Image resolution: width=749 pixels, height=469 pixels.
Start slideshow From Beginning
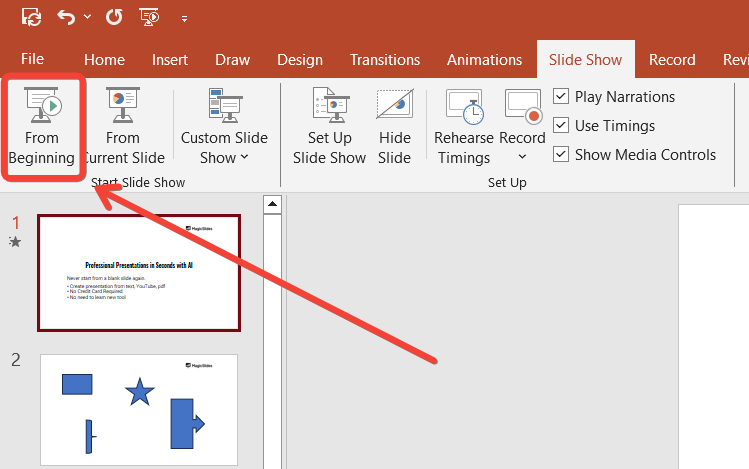pyautogui.click(x=42, y=127)
